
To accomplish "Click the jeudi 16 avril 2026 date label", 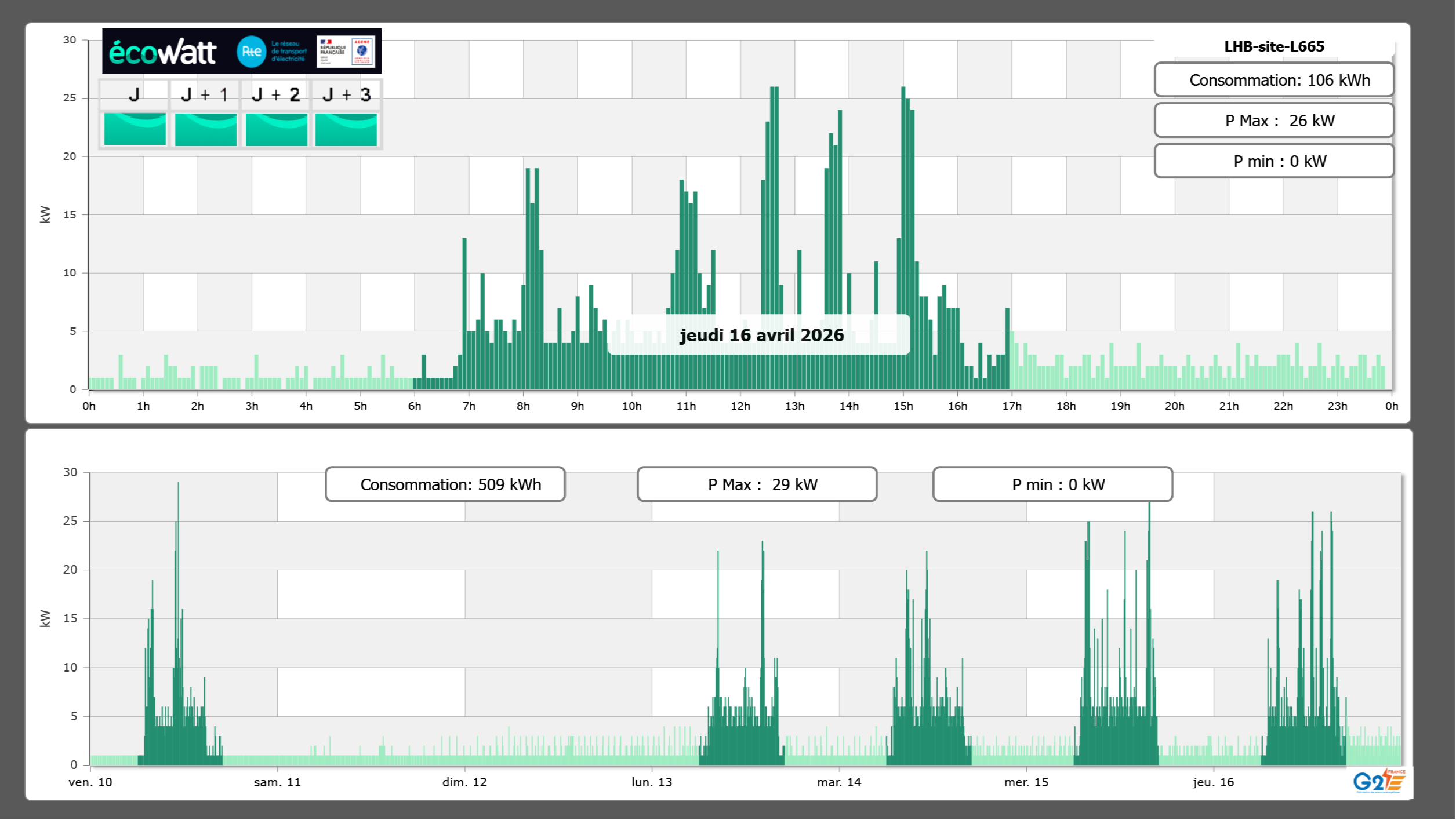I will [x=761, y=335].
